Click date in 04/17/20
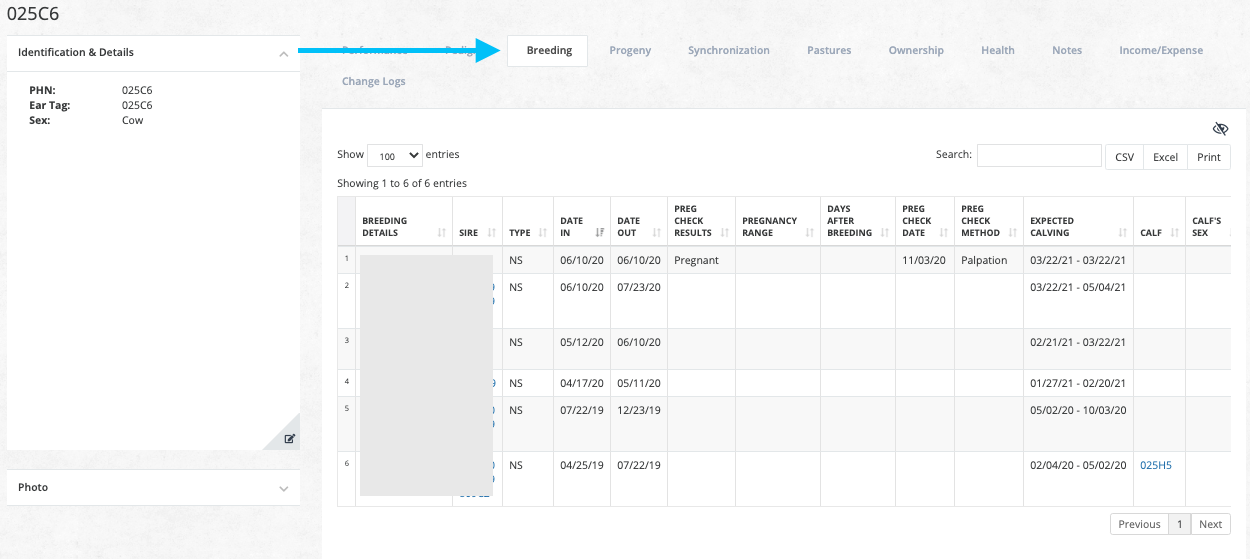1250x559 pixels. (582, 384)
